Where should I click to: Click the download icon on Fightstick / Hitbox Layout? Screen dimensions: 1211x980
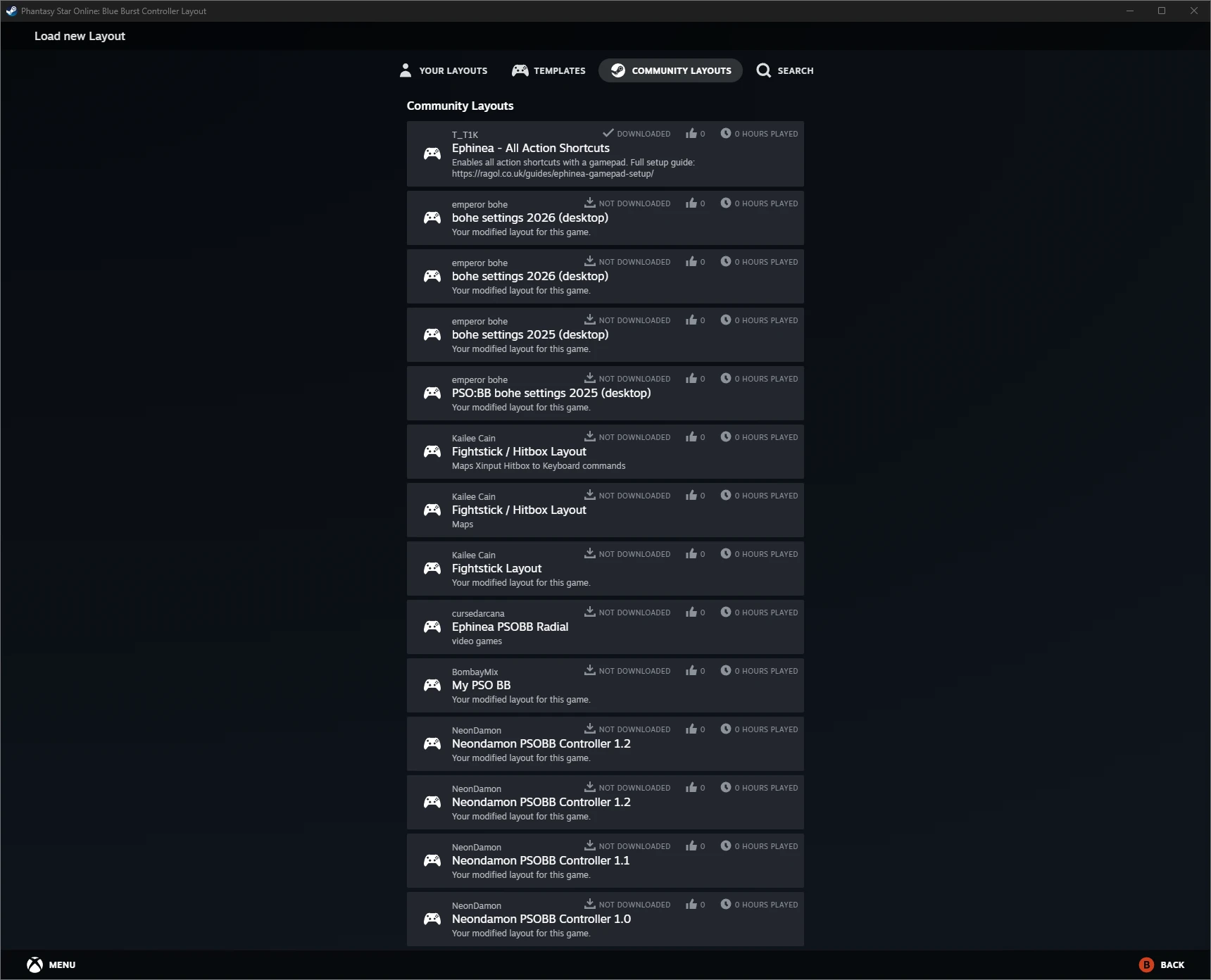pyautogui.click(x=589, y=436)
